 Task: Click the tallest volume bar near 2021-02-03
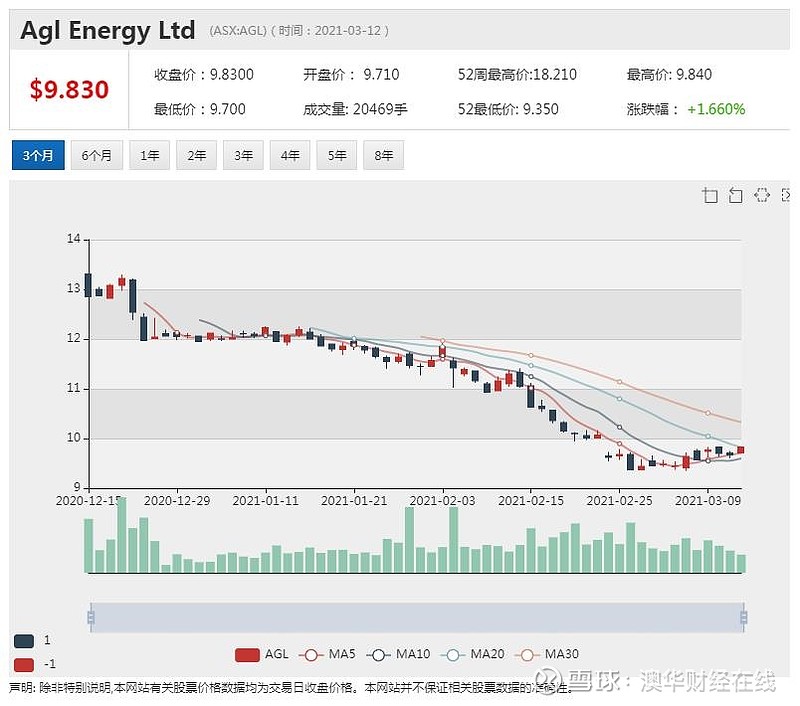pos(453,539)
